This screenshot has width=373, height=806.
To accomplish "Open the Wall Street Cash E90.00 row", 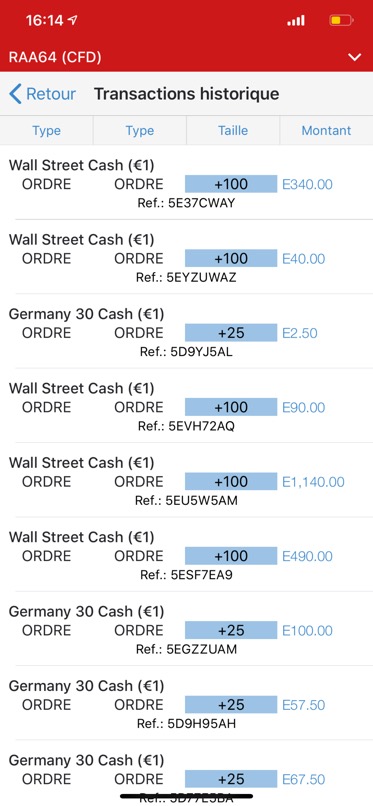I will point(186,406).
